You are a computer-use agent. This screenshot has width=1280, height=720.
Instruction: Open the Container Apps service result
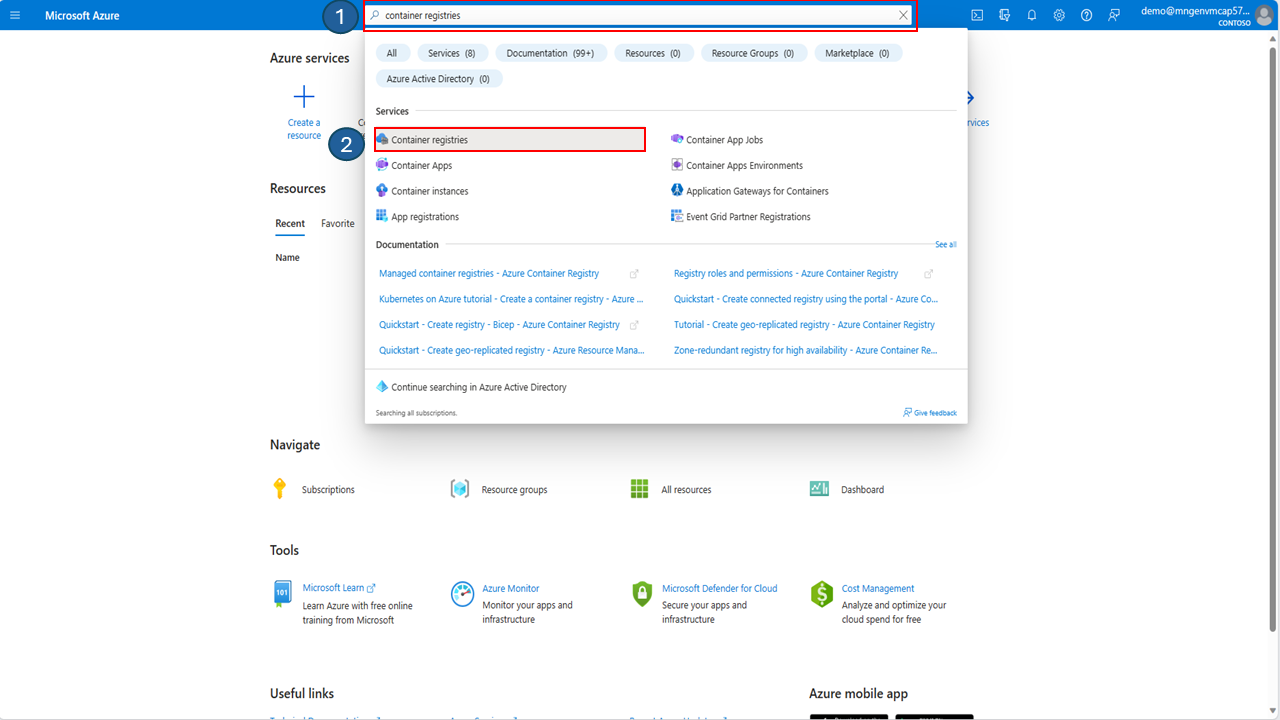[421, 166]
